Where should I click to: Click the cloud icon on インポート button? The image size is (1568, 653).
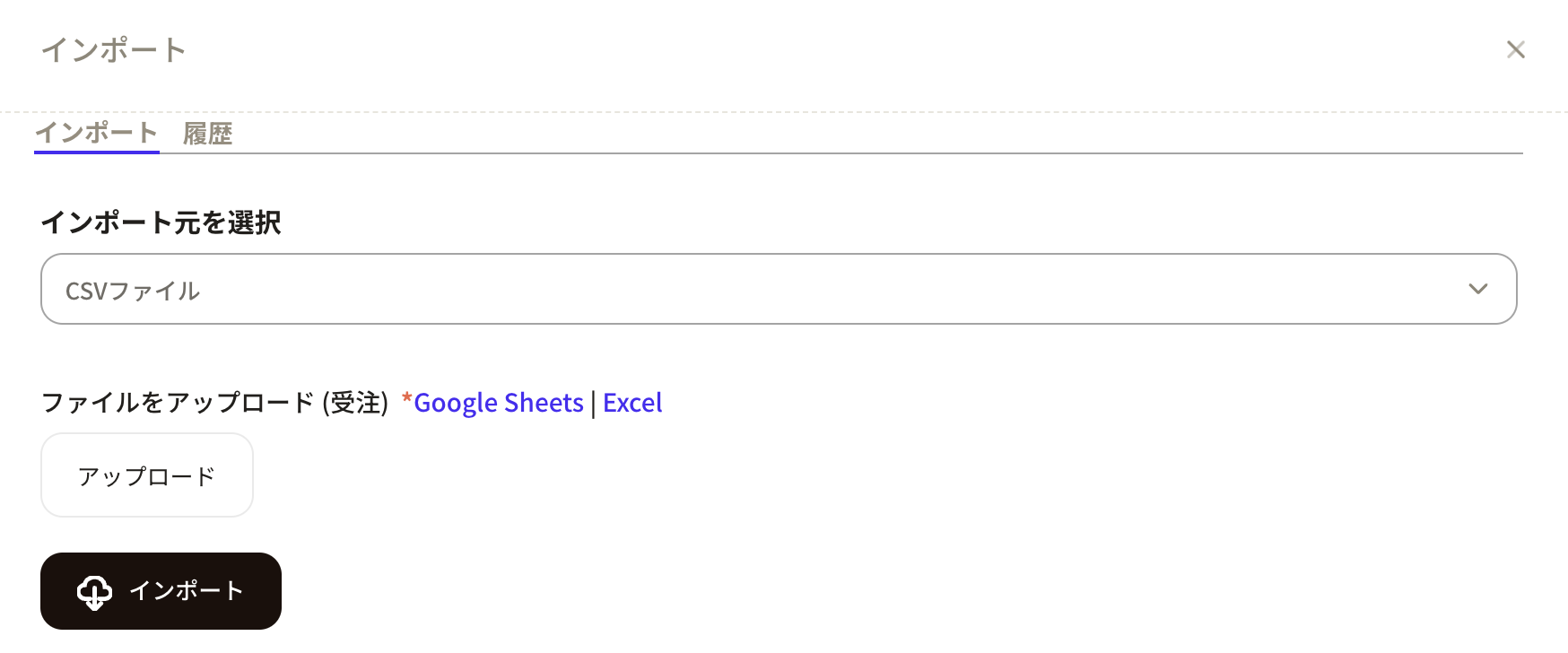[x=94, y=592]
